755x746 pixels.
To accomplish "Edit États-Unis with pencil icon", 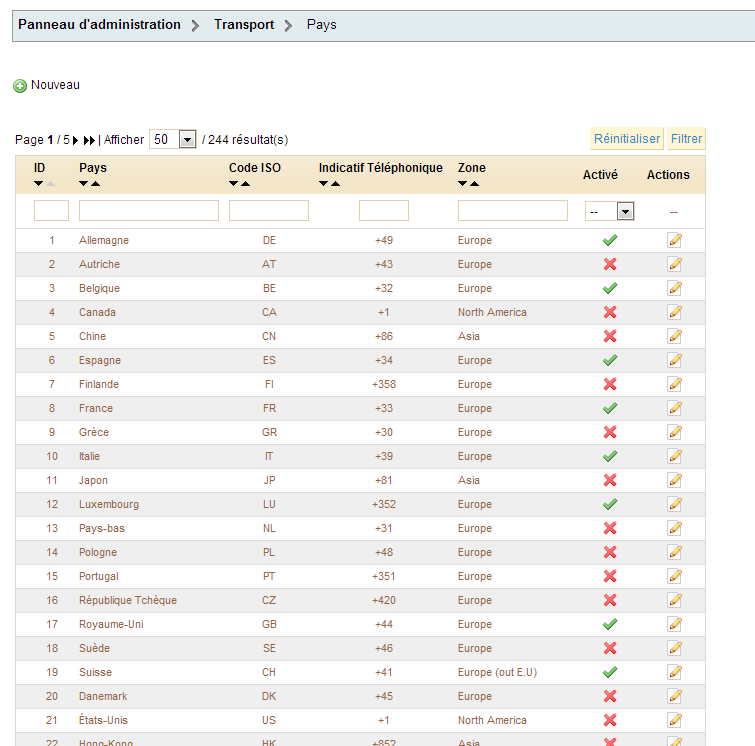I will coord(675,720).
